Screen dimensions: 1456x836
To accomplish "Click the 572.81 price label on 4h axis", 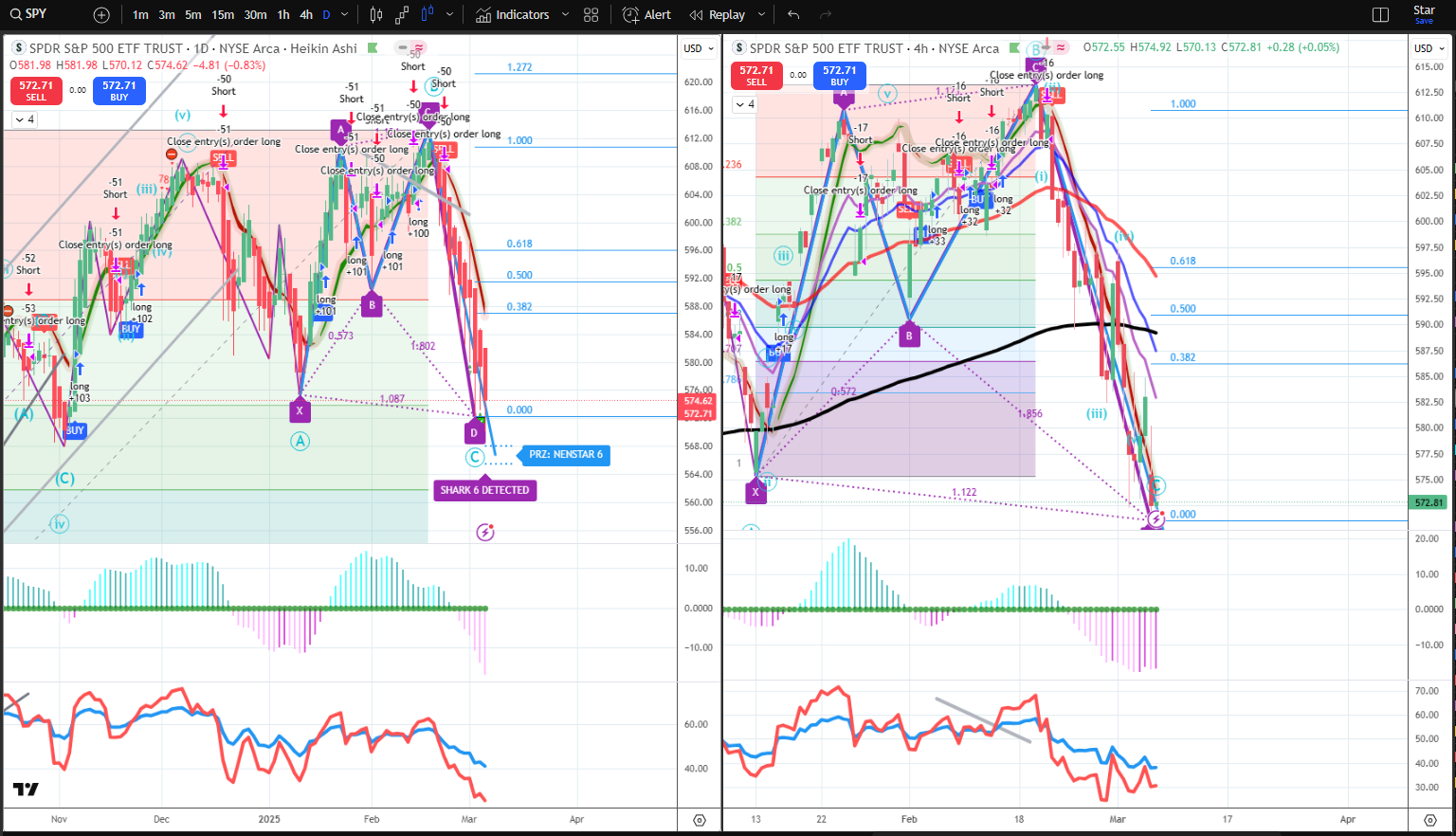I will [1429, 502].
